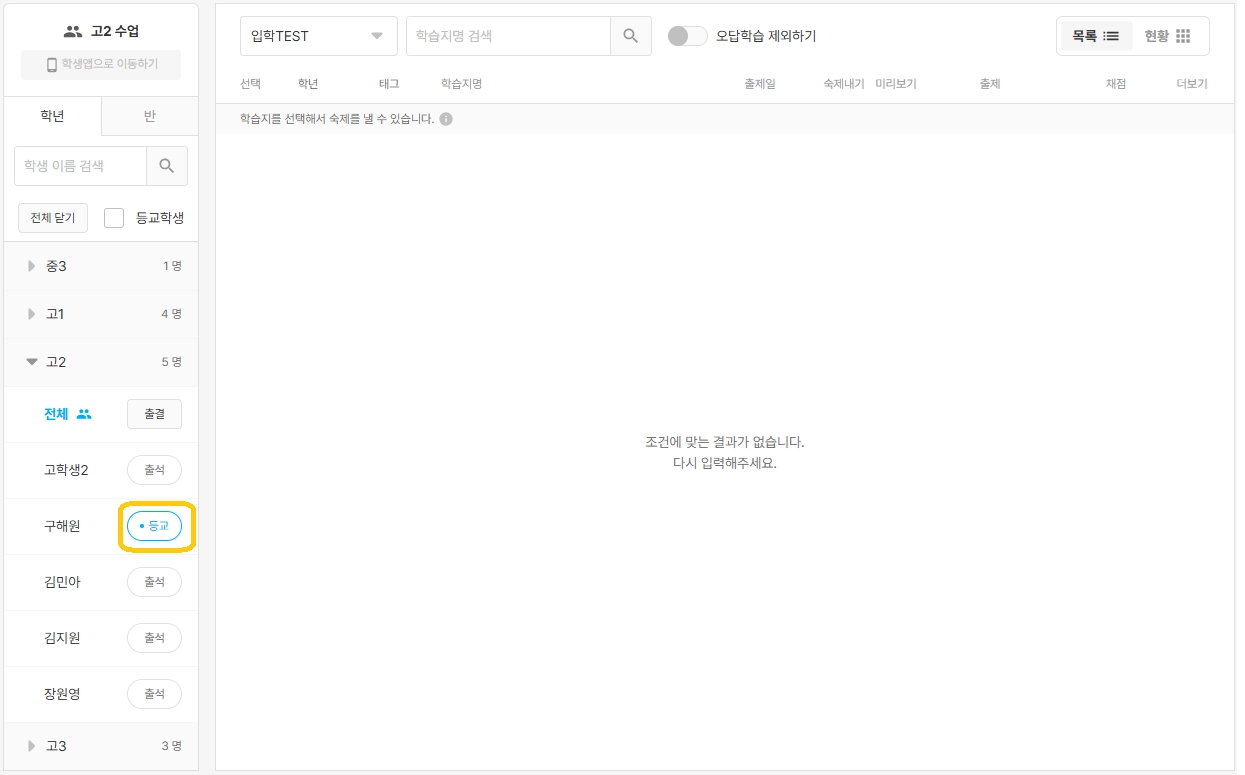Click the worksheet name search magnifier icon
This screenshot has height=775, width=1245.
click(x=630, y=36)
